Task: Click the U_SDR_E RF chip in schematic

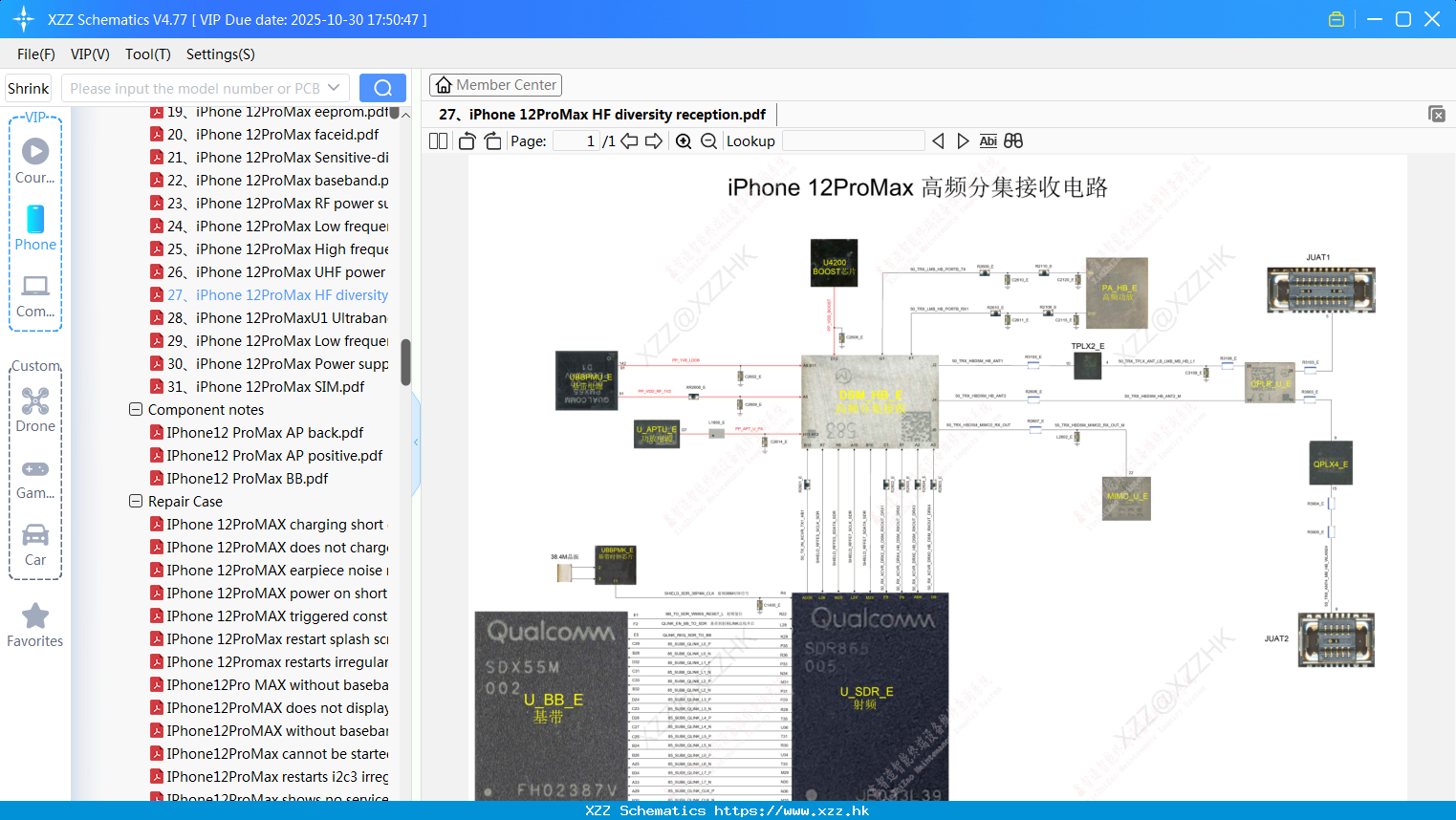Action: click(x=870, y=698)
